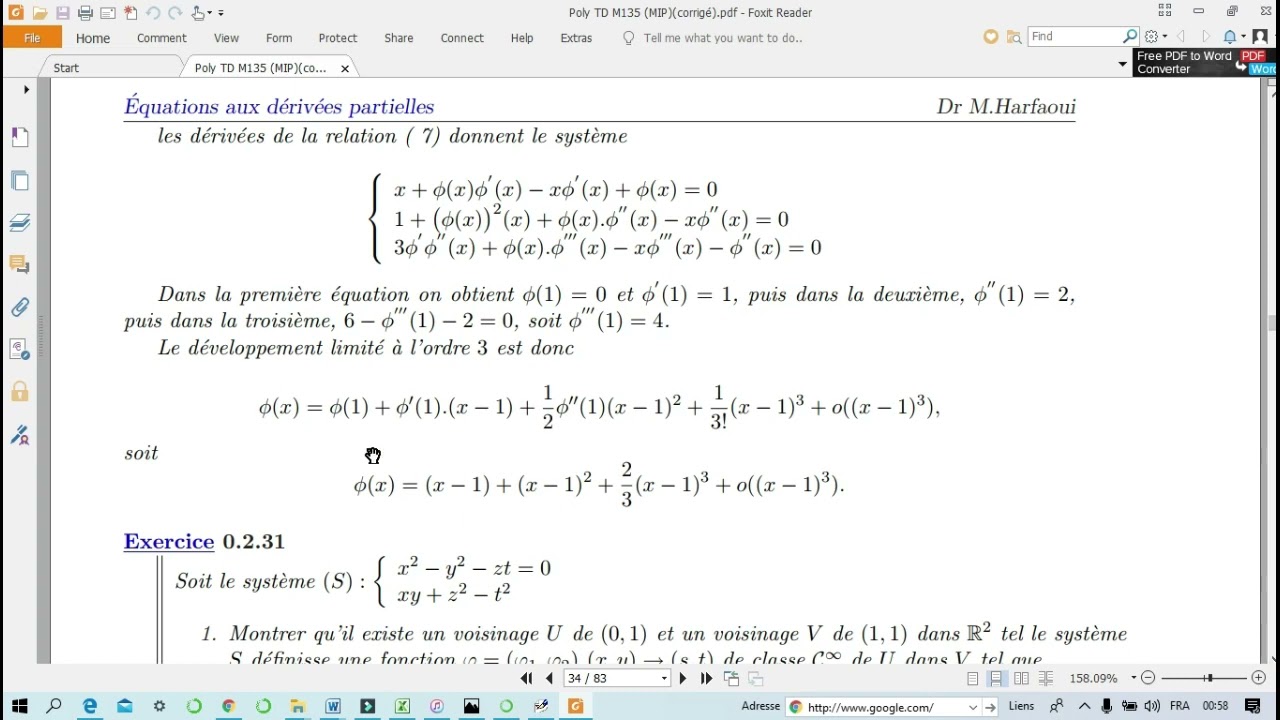Expand the gear settings dropdown arrow
The width and height of the screenshot is (1280, 720).
coord(1165,37)
